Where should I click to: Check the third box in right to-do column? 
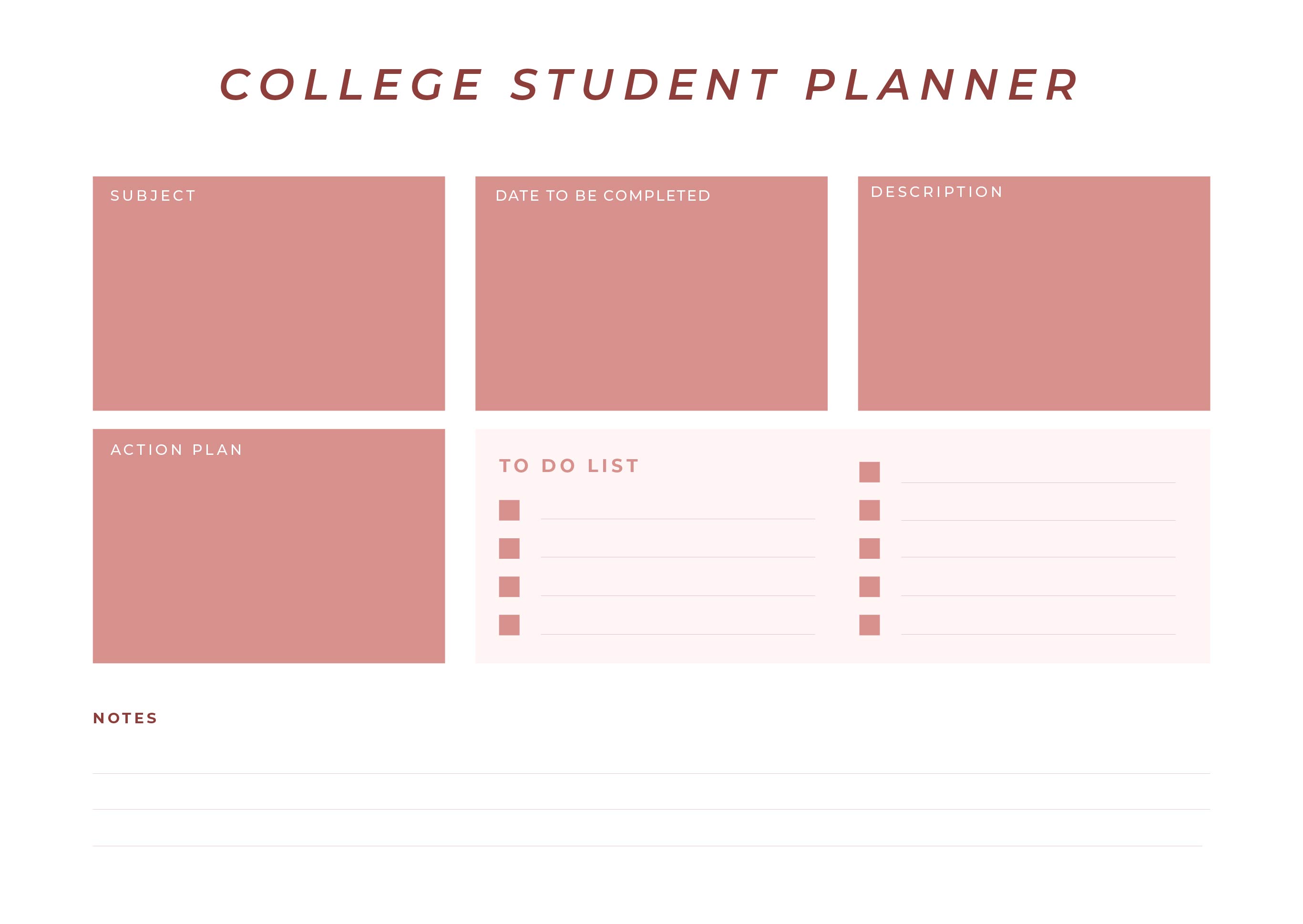(x=869, y=548)
